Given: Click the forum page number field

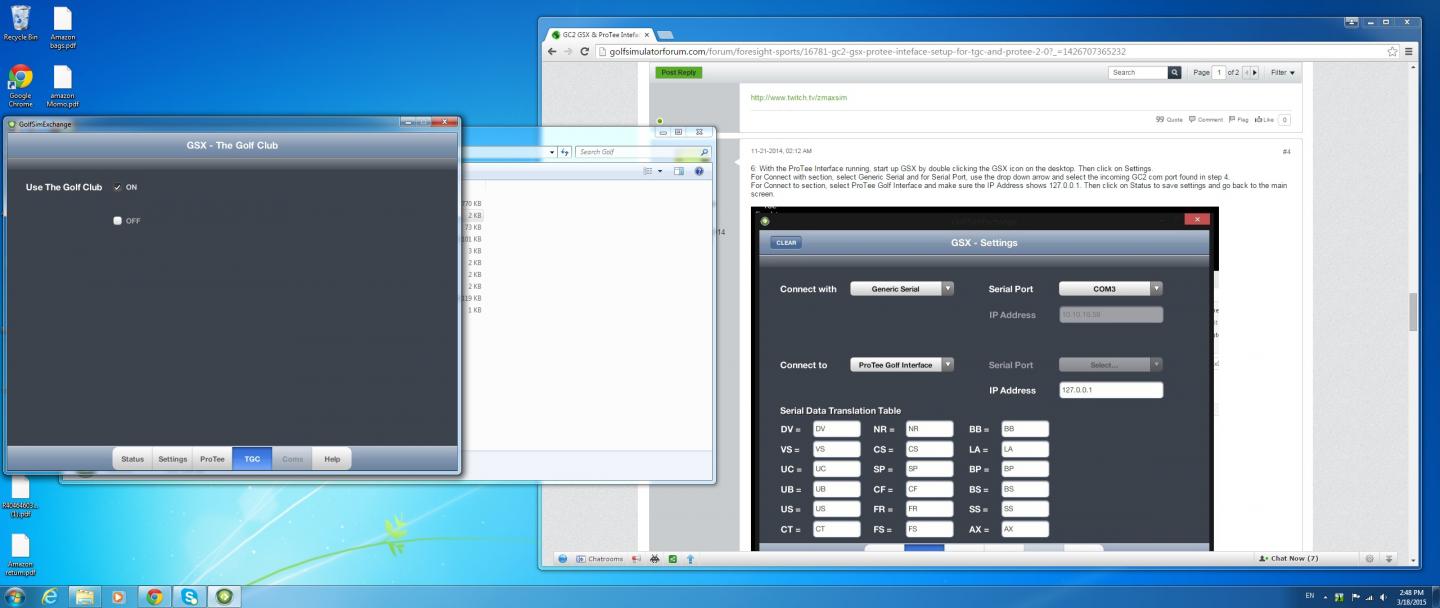Looking at the screenshot, I should pos(1219,73).
